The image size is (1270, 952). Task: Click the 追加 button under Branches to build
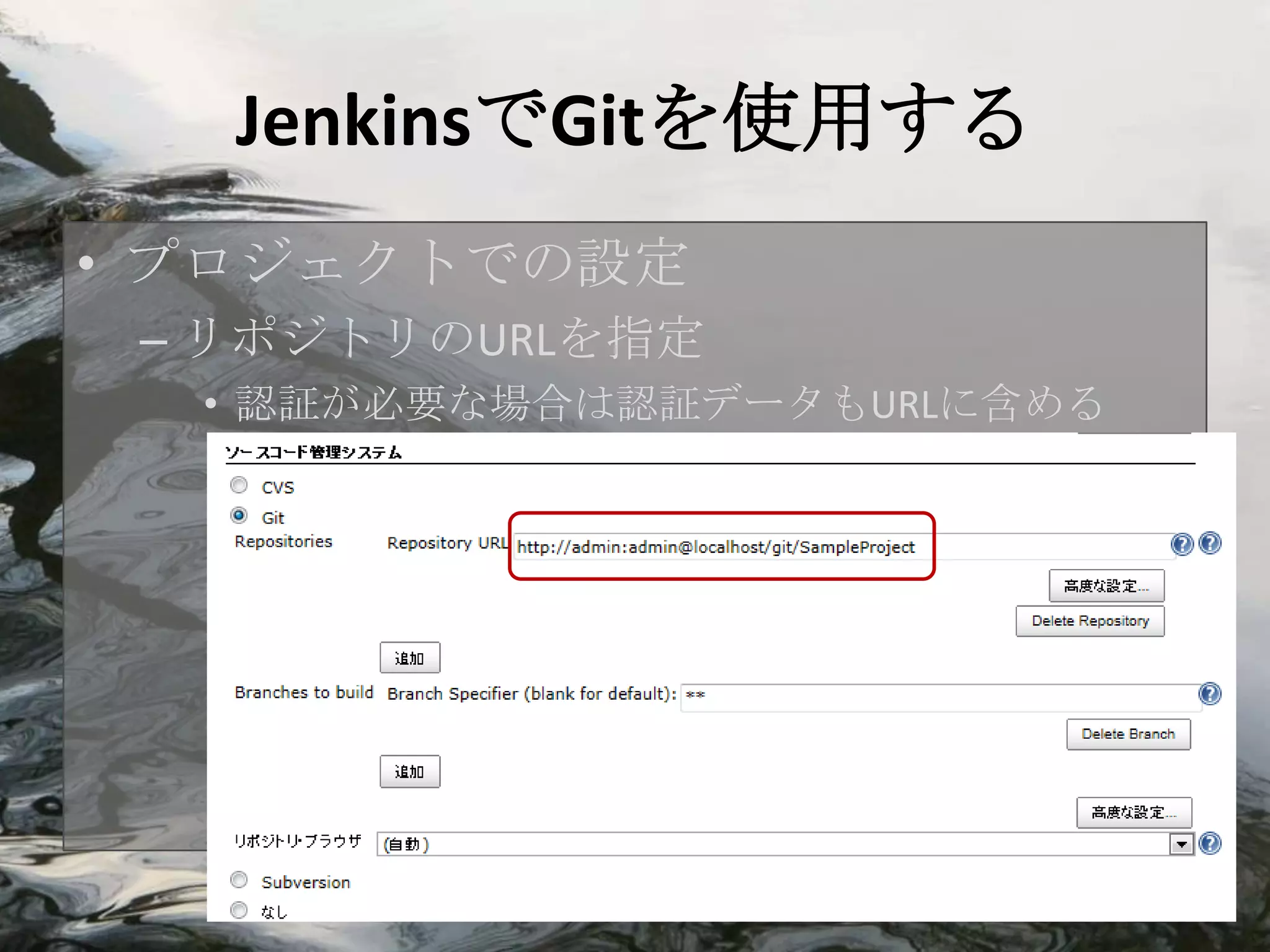(410, 772)
